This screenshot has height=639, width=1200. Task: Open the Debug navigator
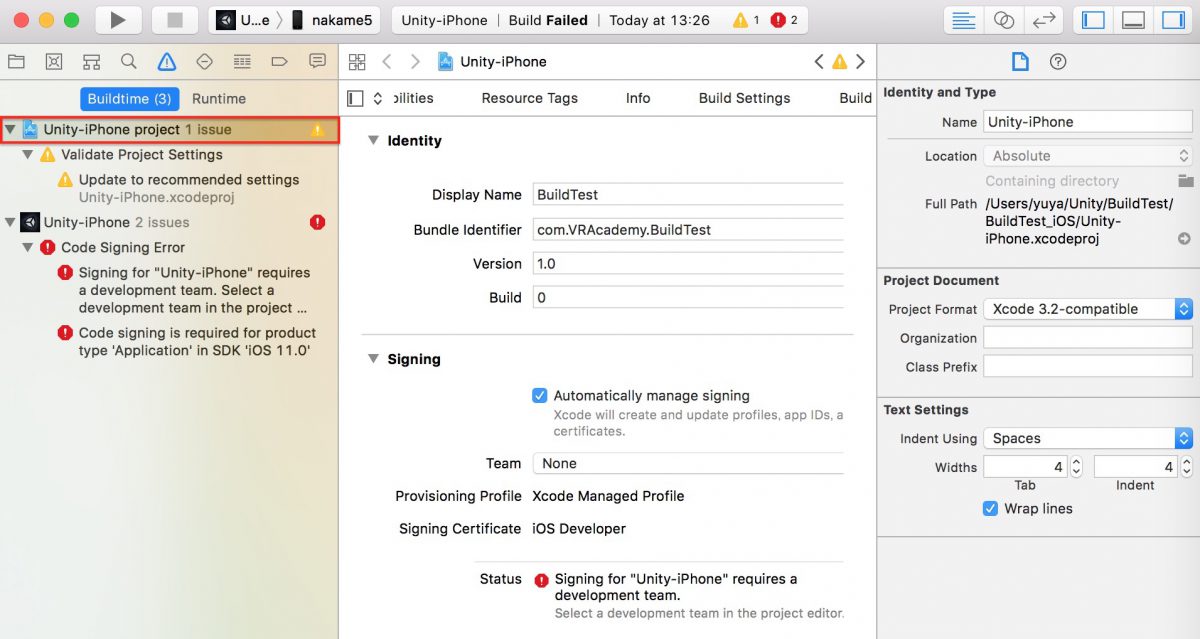[242, 62]
